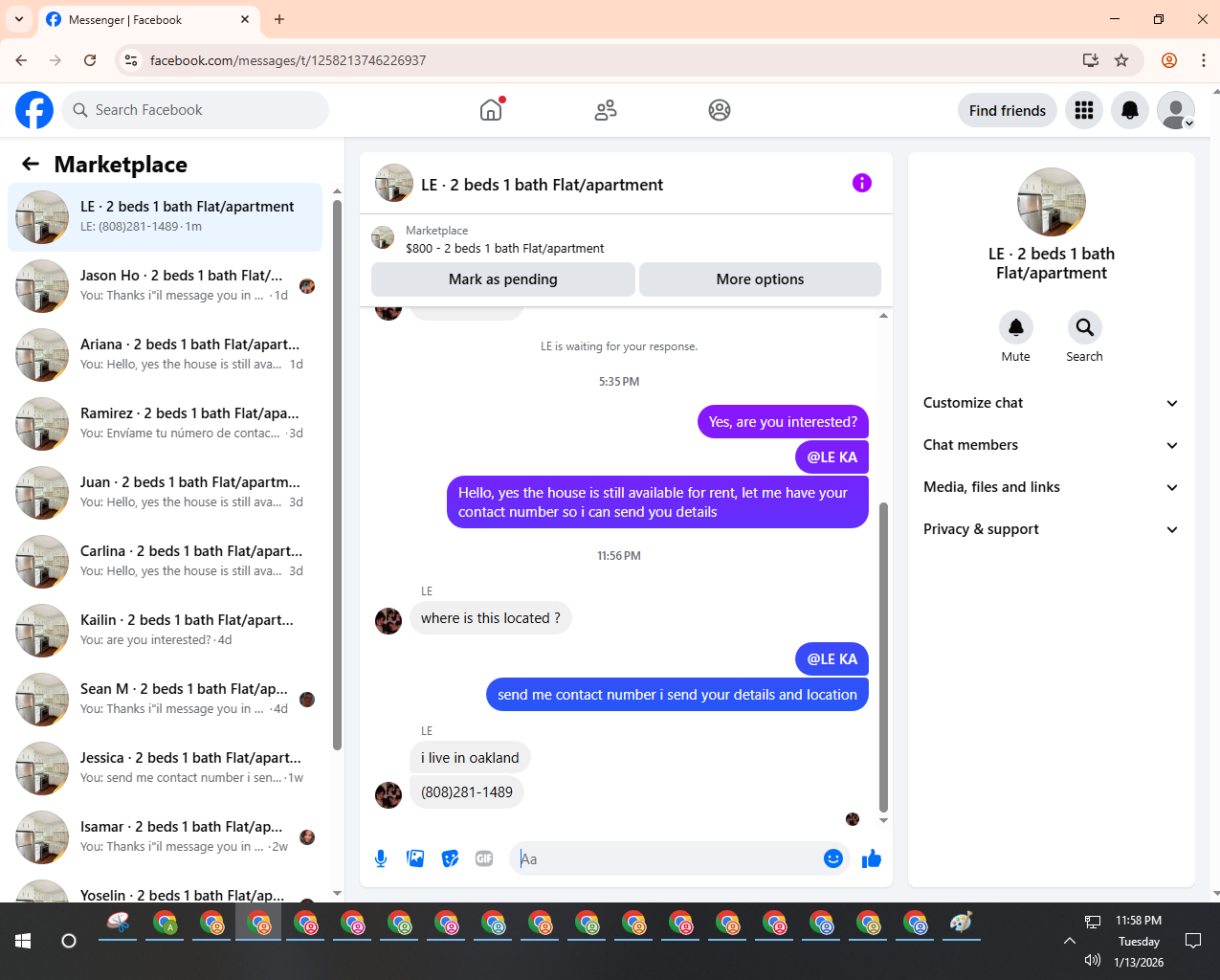Image resolution: width=1220 pixels, height=980 pixels.
Task: Open Ramirez conversation
Action: tap(166, 424)
